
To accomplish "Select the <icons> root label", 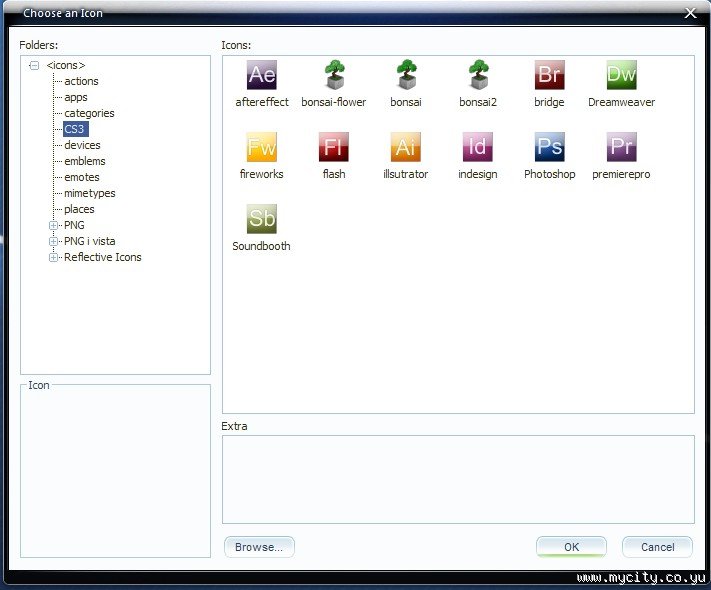I will (x=66, y=65).
